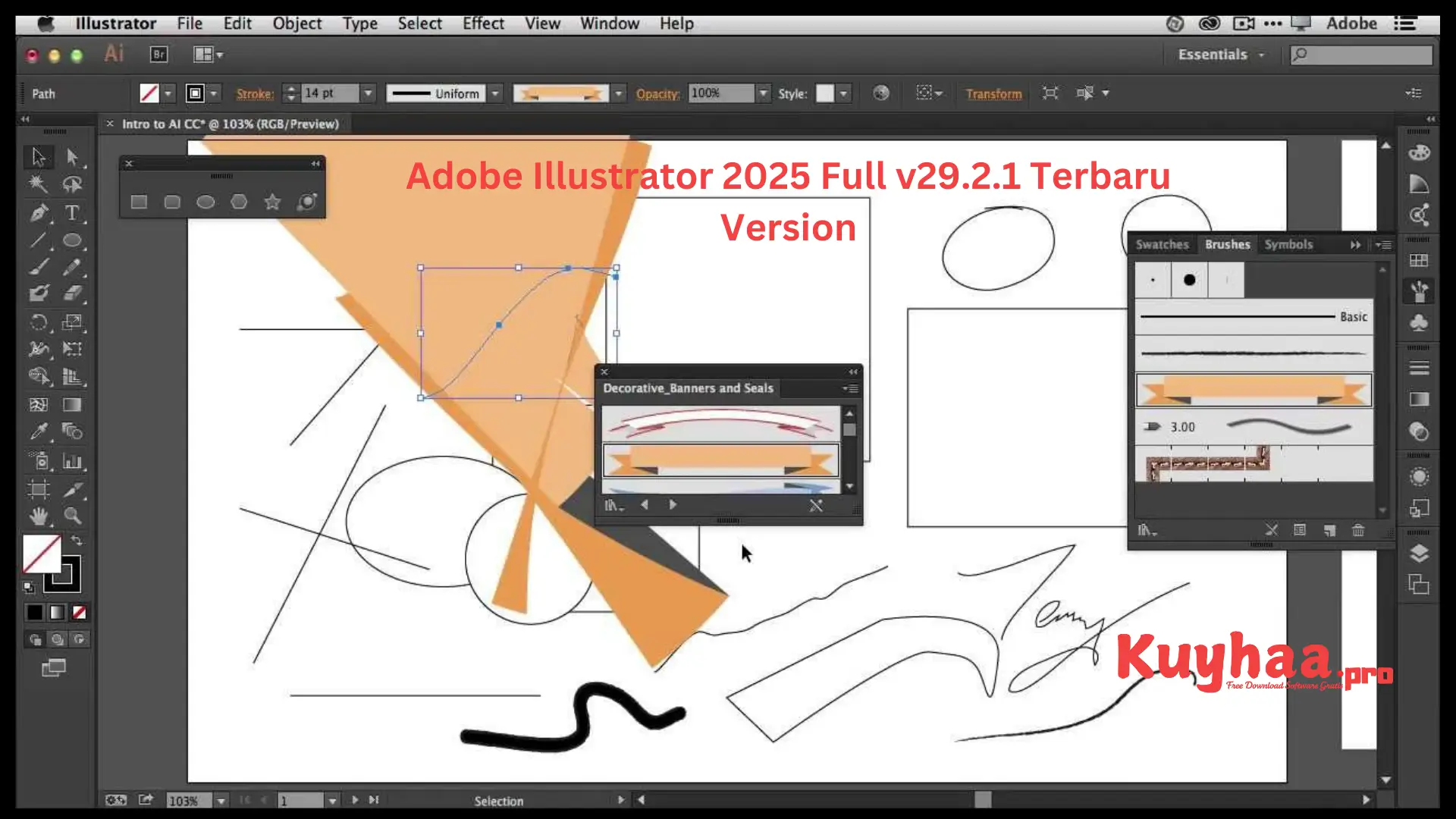Expand the Opacity percentage dropdown
Image resolution: width=1456 pixels, height=819 pixels.
click(x=763, y=93)
